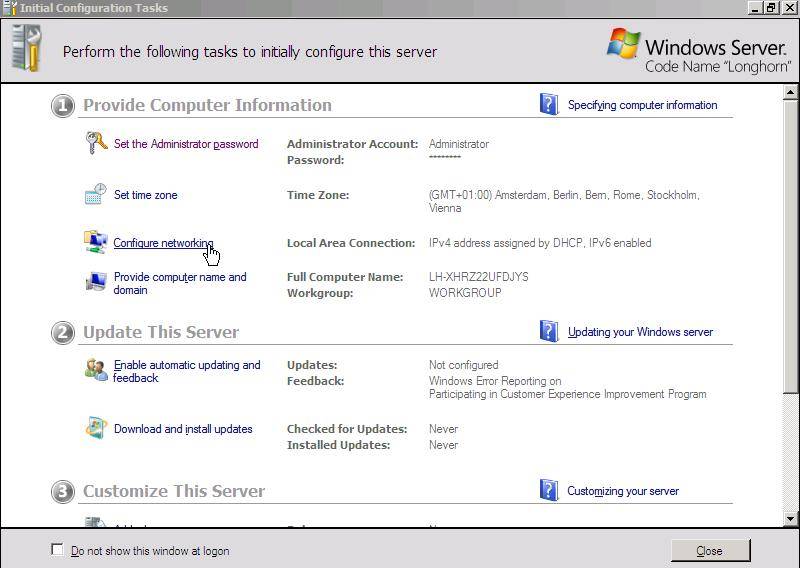Screen dimensions: 800x568
Task: Click the Participating in Customer Experience Improvement Program text
Action: coord(568,394)
